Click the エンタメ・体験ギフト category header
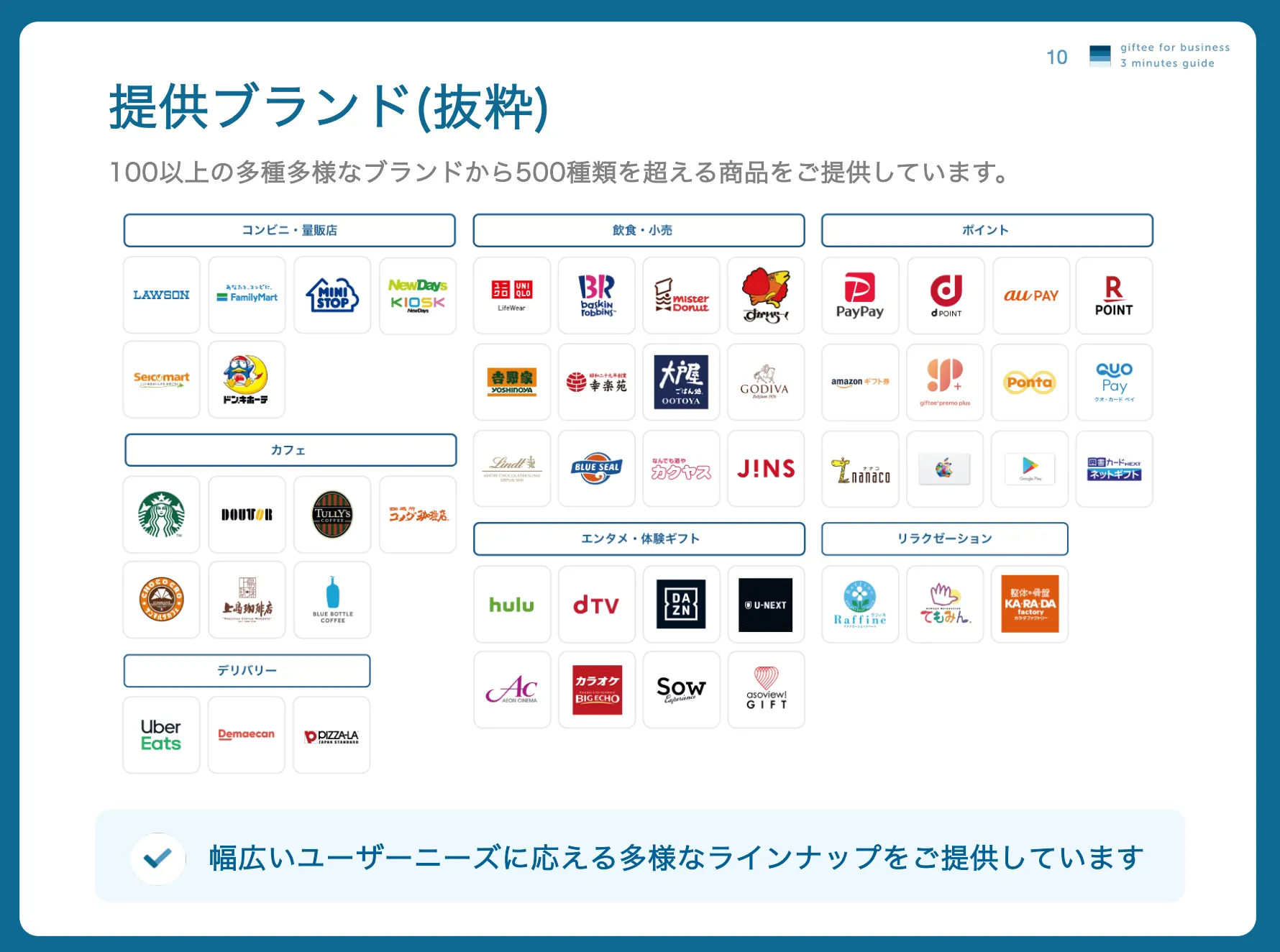The height and width of the screenshot is (952, 1280). coord(639,539)
